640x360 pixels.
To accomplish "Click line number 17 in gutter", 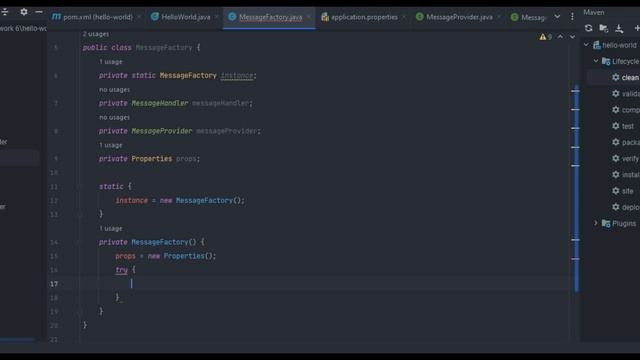I will point(54,284).
